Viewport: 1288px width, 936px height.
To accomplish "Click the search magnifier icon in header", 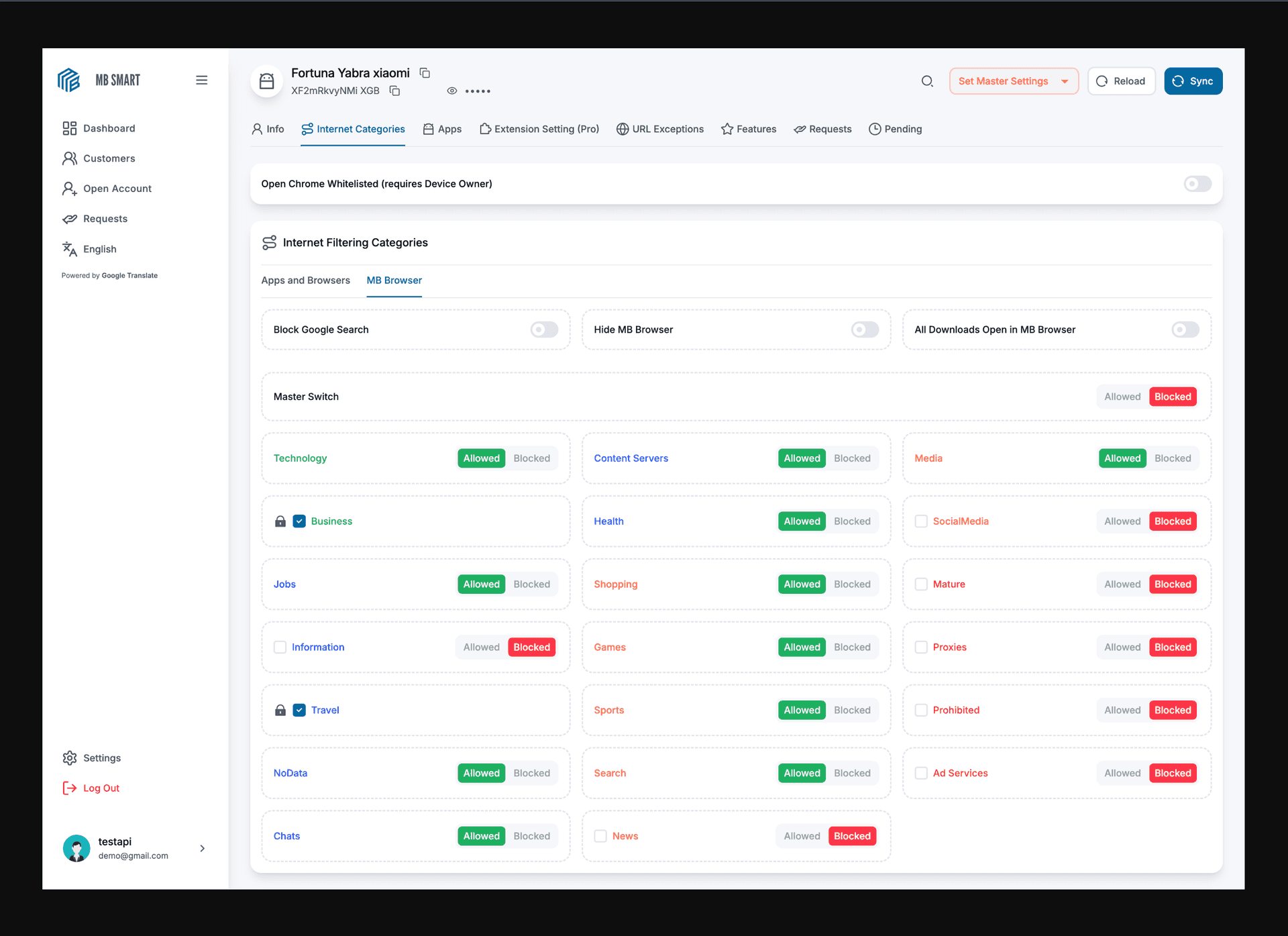I will tap(927, 81).
